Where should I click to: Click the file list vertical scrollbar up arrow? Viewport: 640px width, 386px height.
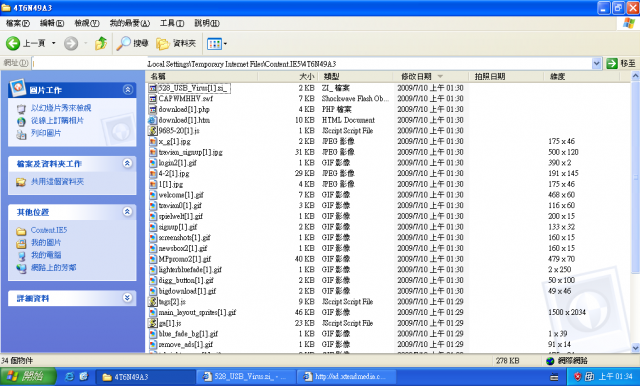[x=635, y=76]
